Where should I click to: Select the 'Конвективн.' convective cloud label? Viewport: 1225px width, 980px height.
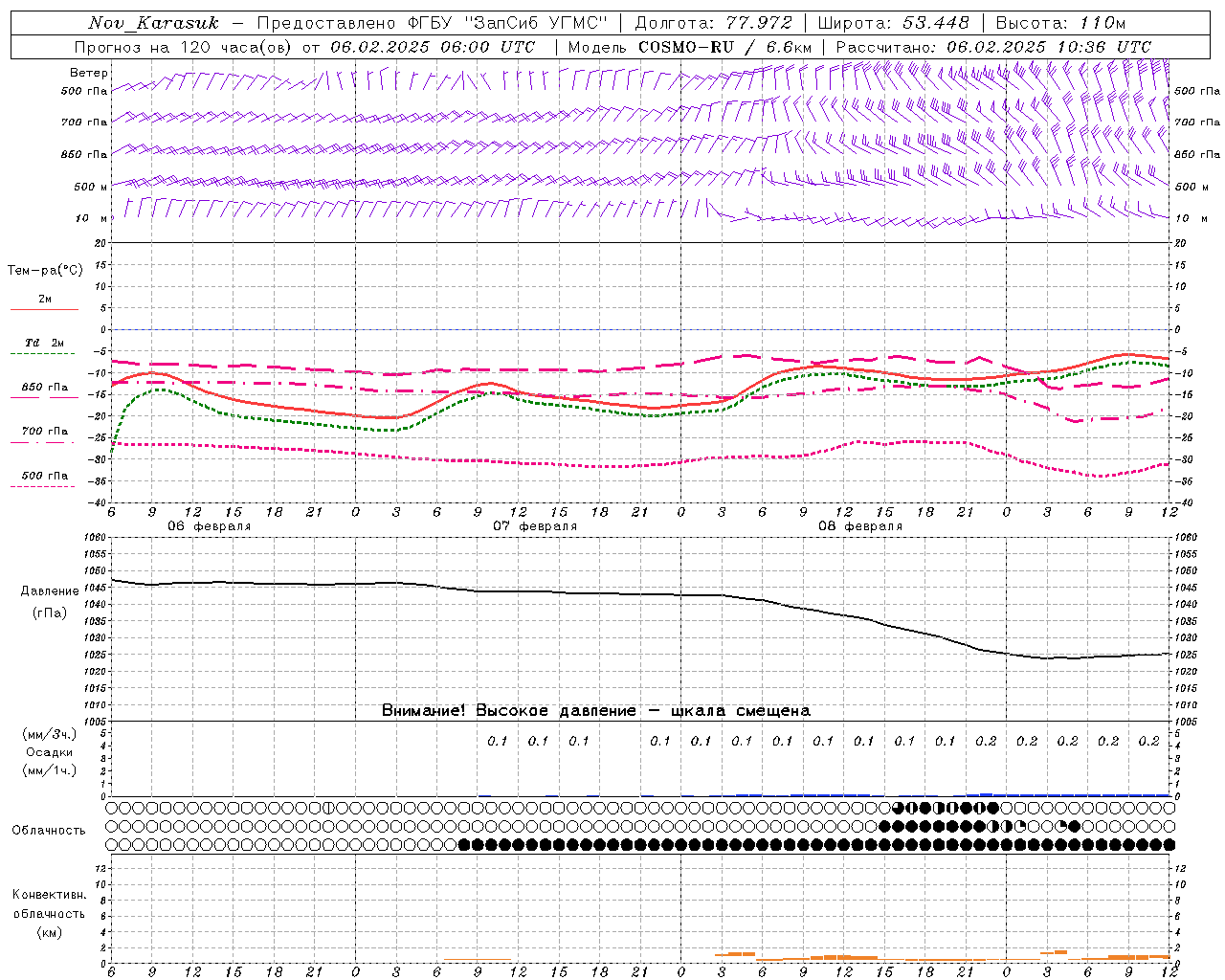[x=49, y=895]
